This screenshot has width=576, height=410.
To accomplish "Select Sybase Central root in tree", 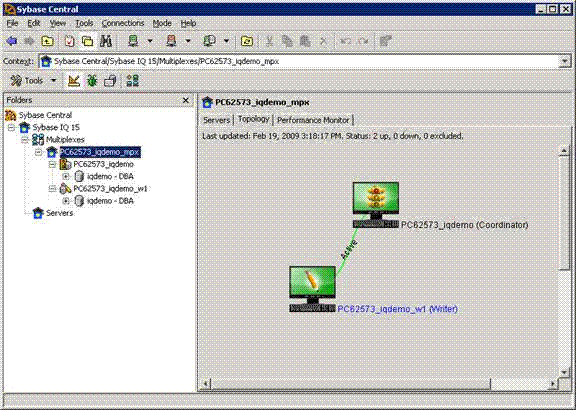I will click(45, 115).
